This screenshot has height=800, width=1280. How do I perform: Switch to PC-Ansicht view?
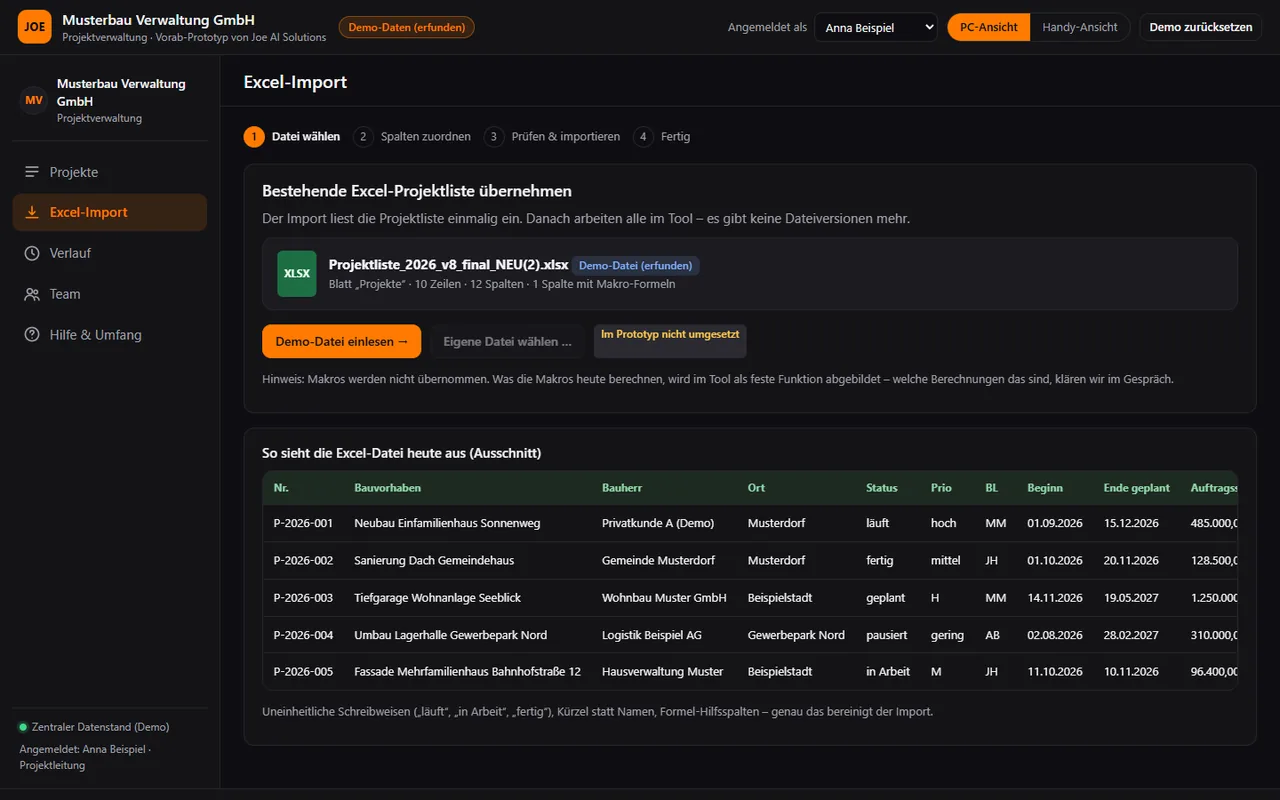(989, 27)
